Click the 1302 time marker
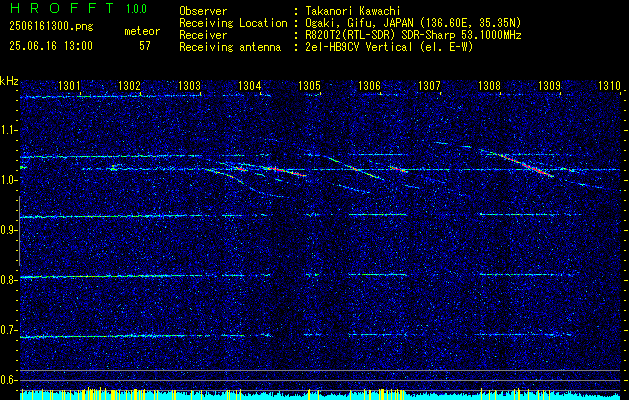 coord(129,85)
